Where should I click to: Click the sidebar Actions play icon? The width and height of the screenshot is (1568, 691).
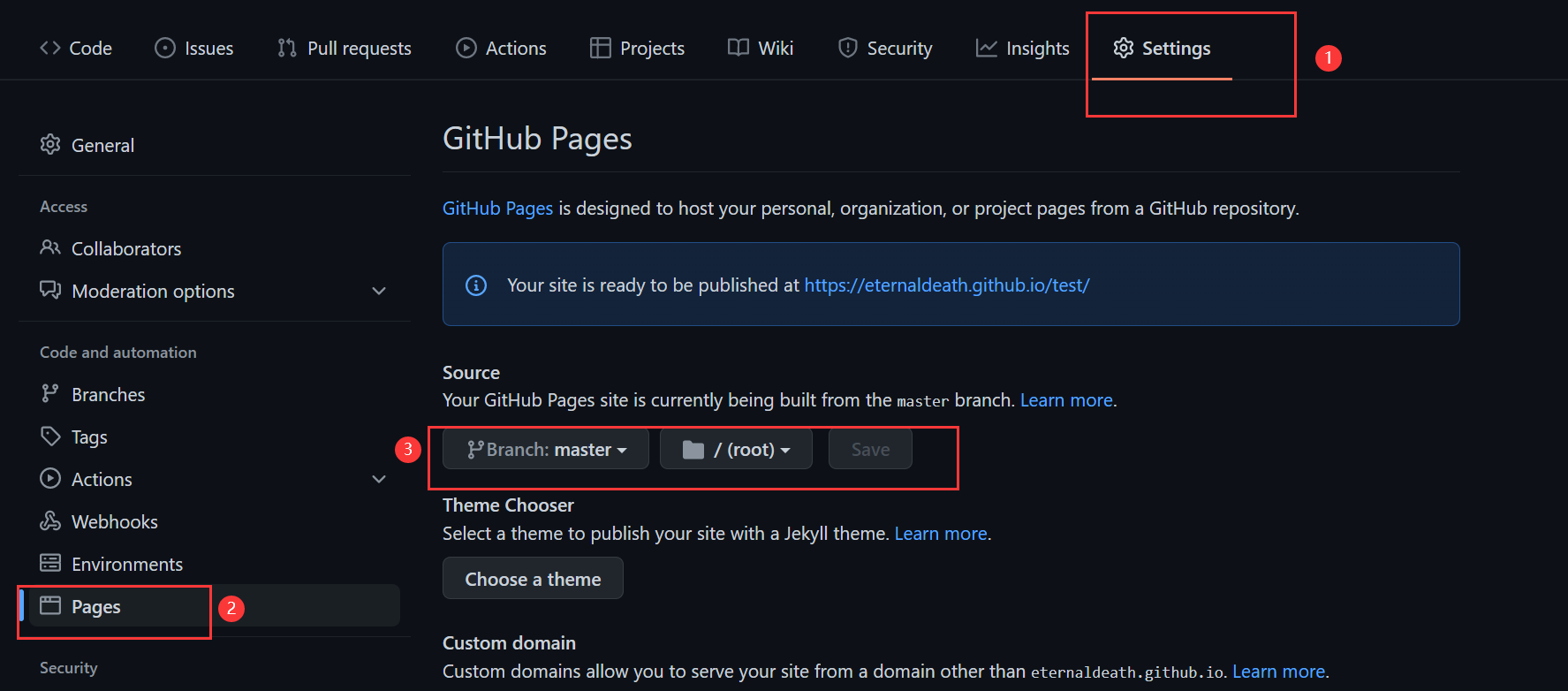(50, 478)
